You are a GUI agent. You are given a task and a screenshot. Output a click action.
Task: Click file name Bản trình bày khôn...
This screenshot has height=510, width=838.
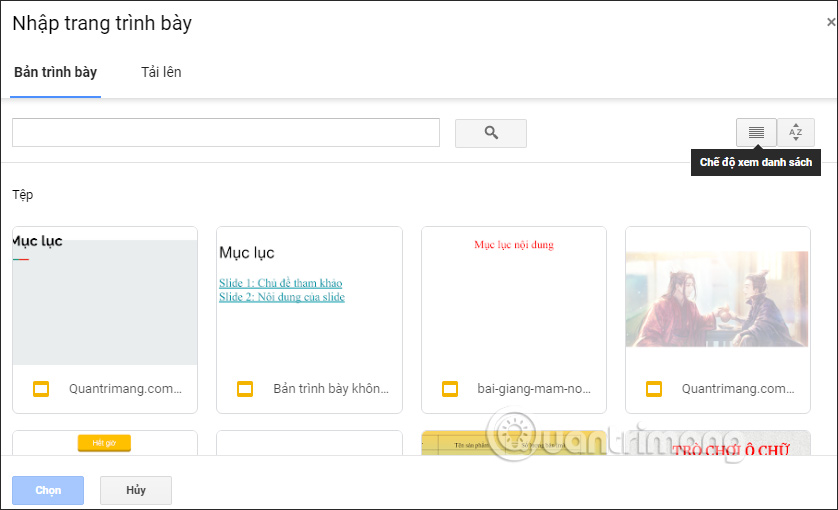(331, 389)
